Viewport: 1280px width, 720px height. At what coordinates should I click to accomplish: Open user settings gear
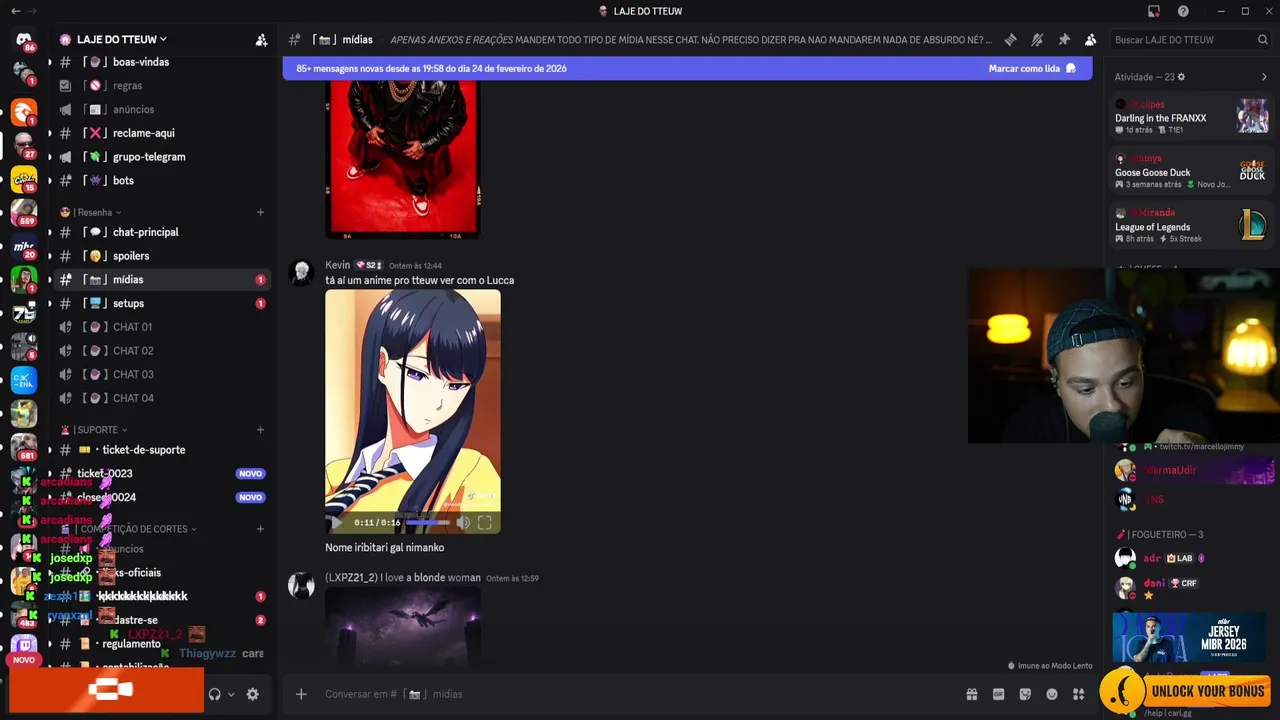tap(253, 694)
